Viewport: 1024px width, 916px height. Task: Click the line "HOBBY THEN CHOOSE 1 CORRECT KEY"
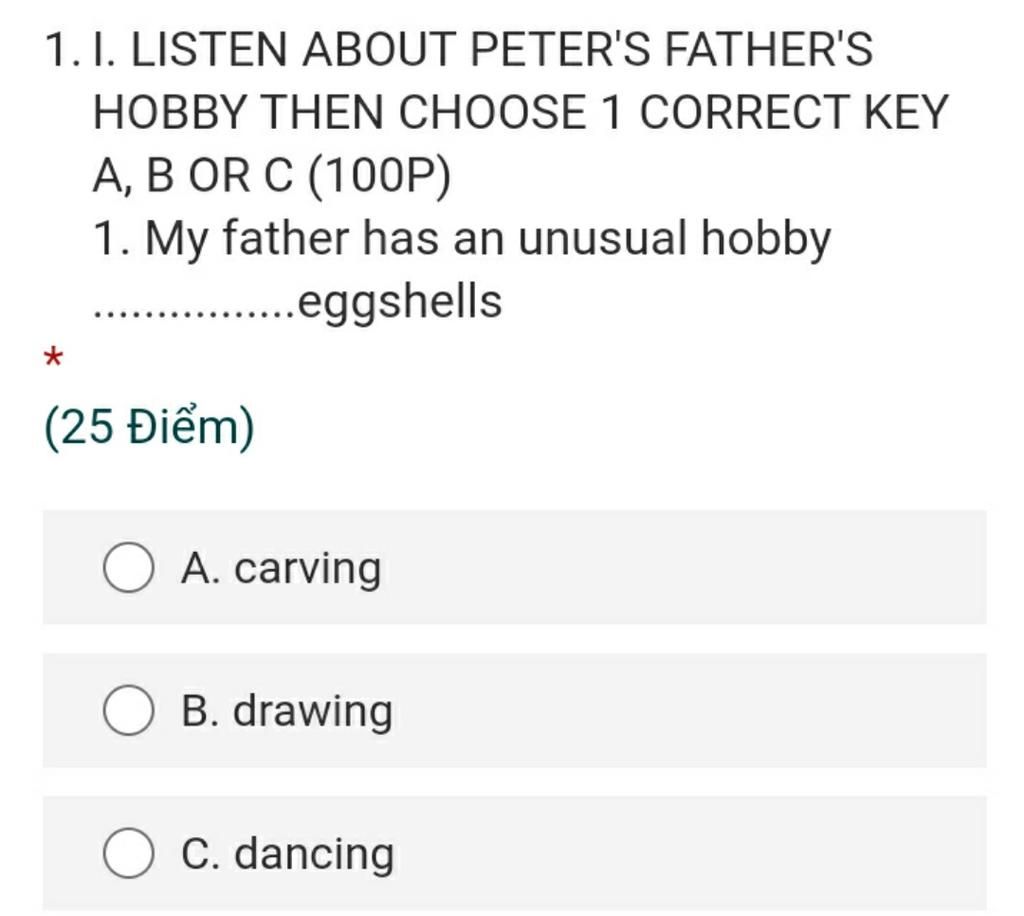click(x=519, y=114)
